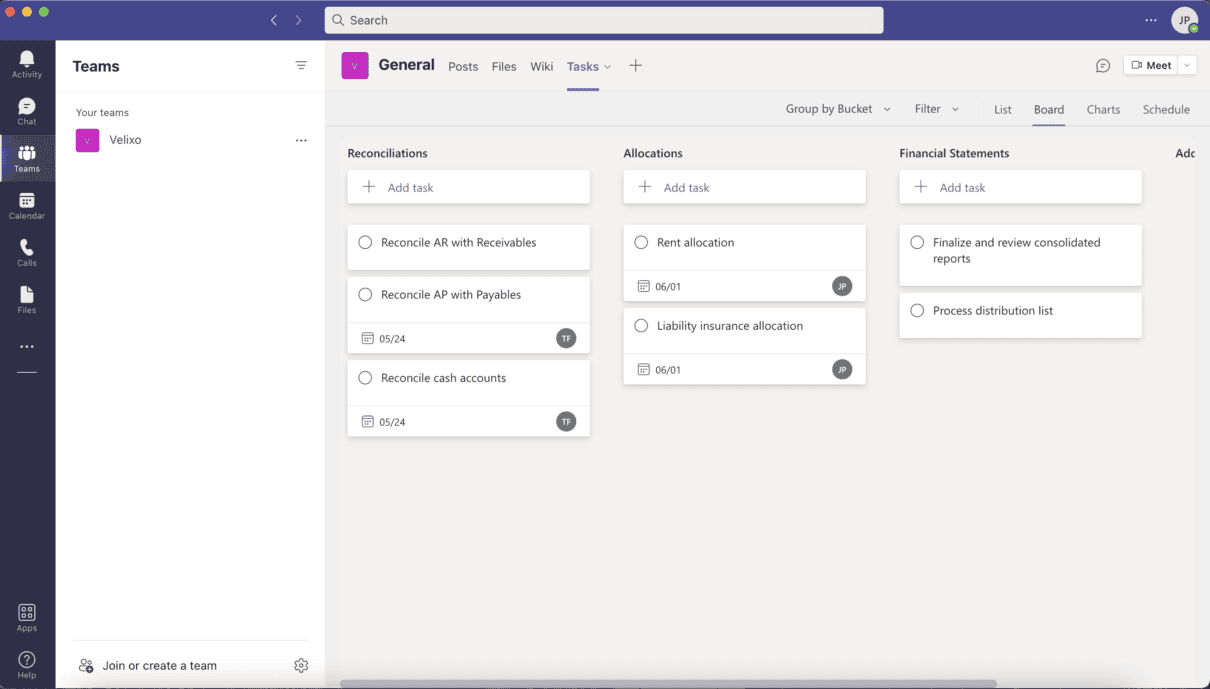Mark Reconcile AR with Receivables complete
The image size is (1210, 689).
(365, 242)
